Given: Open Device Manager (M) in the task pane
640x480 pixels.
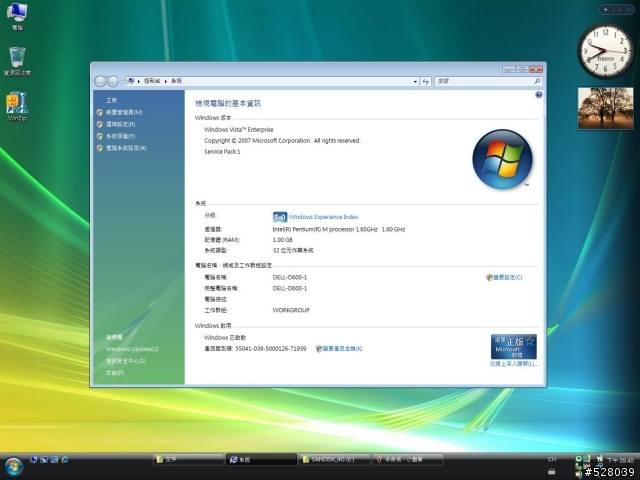Looking at the screenshot, I should [124, 112].
